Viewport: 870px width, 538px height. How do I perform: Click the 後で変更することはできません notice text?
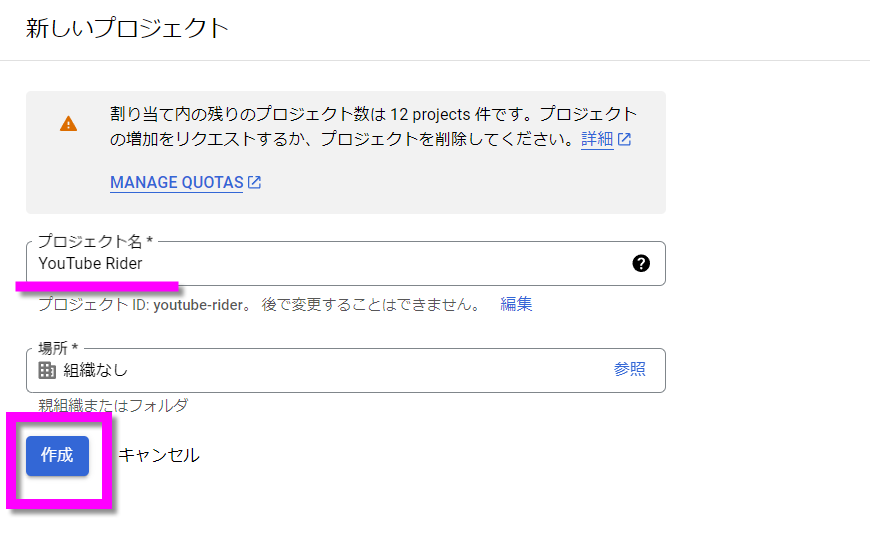coord(371,304)
